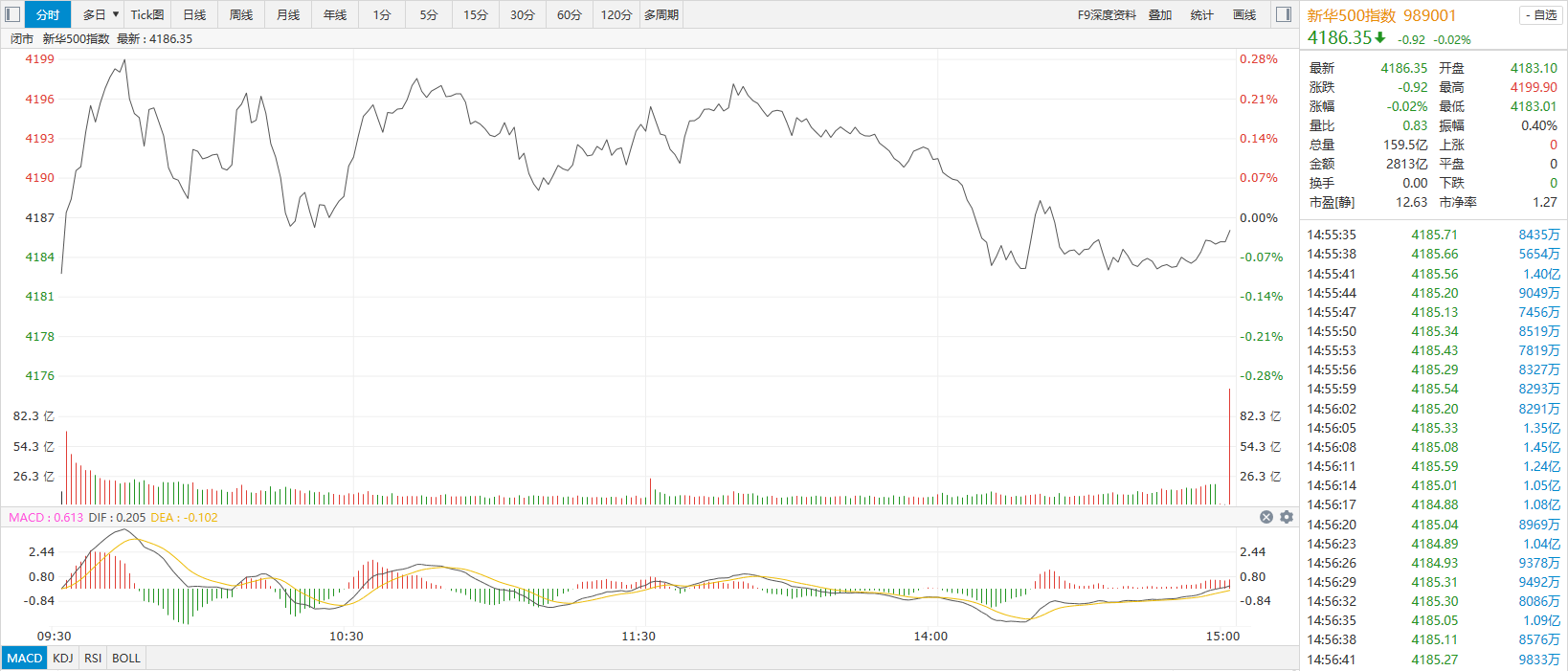The height and width of the screenshot is (671, 1568).
Task: Select the 分时 intraday tab
Action: pyautogui.click(x=48, y=14)
